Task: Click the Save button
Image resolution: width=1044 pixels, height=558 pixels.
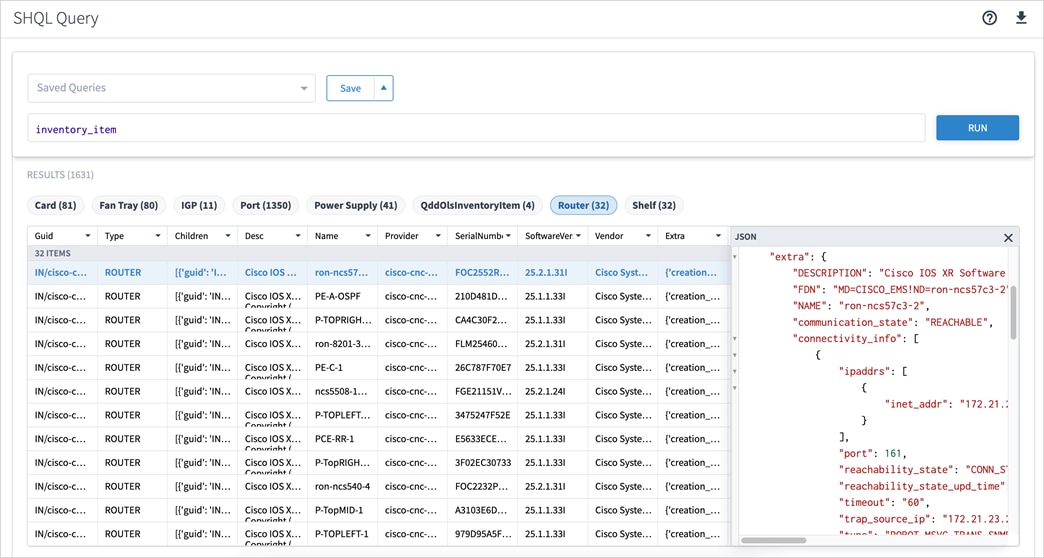Action: 350,88
